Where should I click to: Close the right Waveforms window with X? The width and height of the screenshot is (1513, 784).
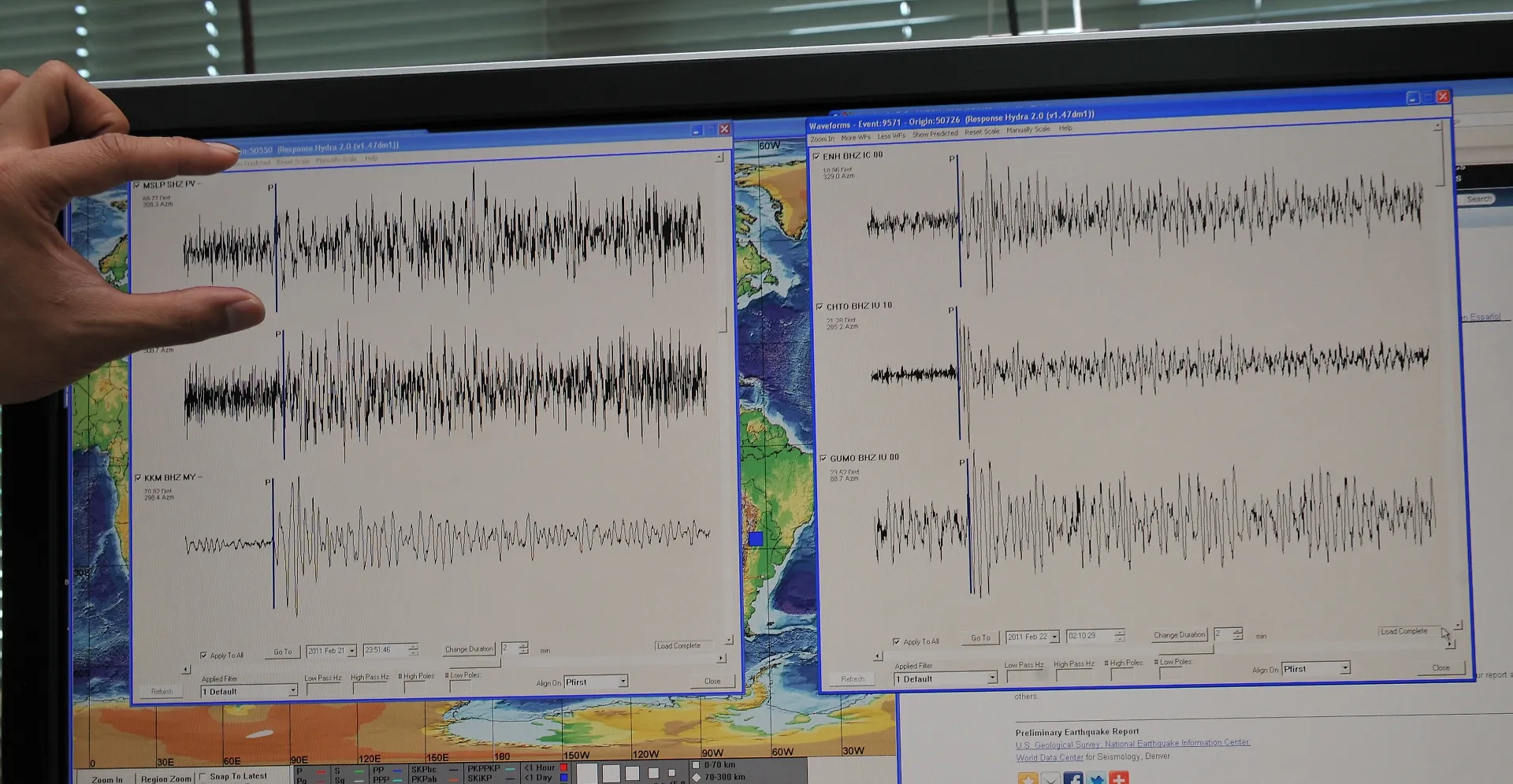tap(1443, 96)
